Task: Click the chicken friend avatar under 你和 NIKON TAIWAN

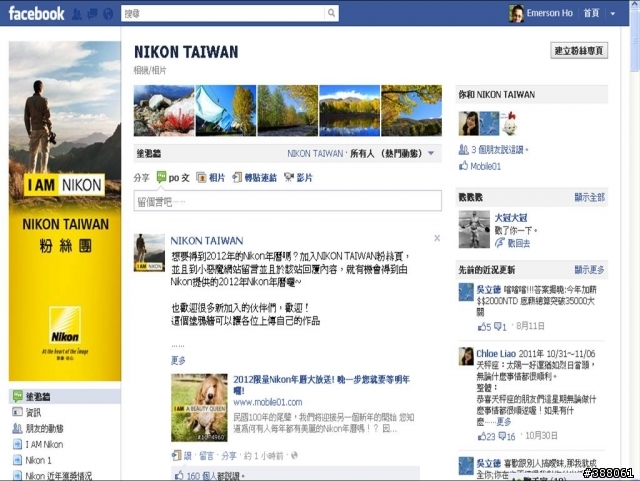Action: [509, 123]
